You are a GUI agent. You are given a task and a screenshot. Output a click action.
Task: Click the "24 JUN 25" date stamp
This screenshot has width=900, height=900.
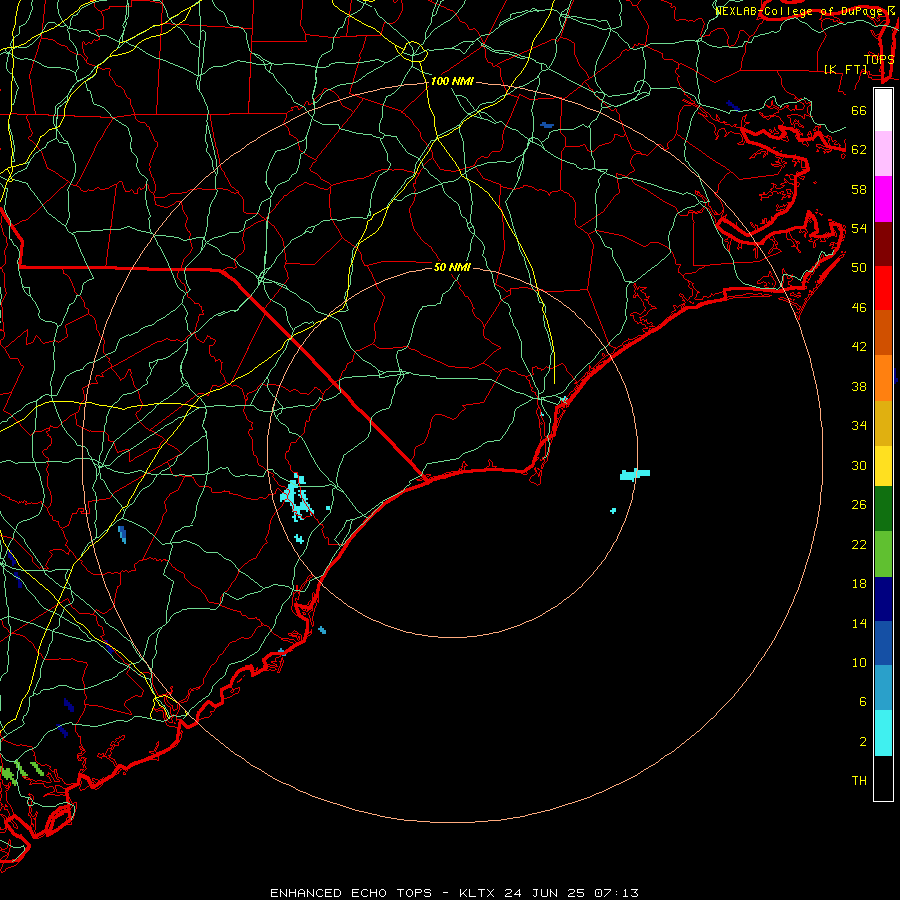point(546,893)
